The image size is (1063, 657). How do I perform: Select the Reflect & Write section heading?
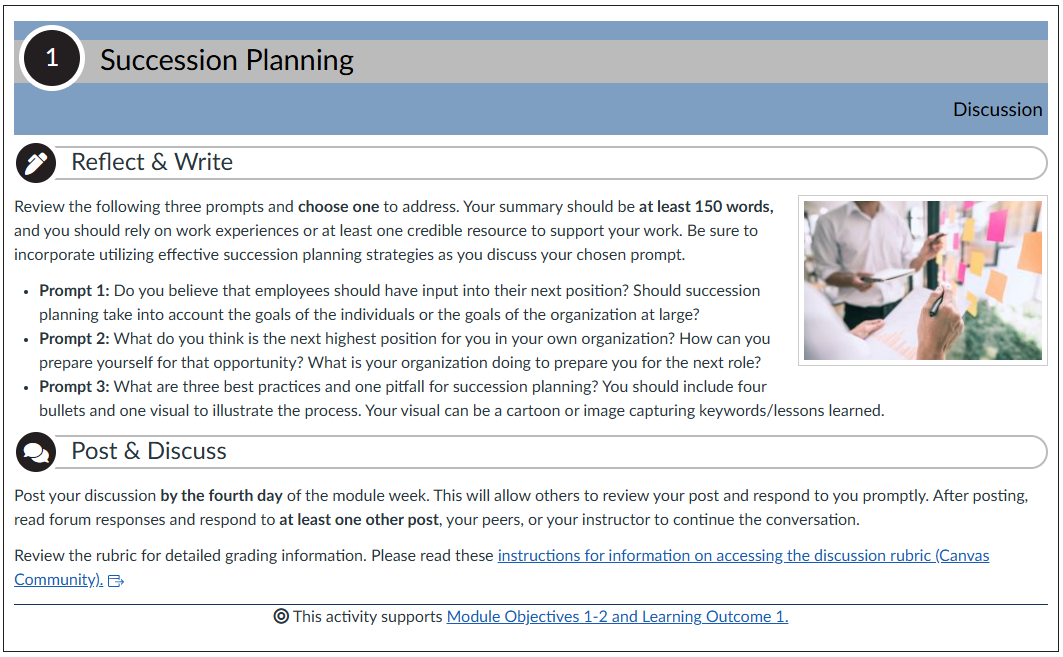(x=152, y=162)
